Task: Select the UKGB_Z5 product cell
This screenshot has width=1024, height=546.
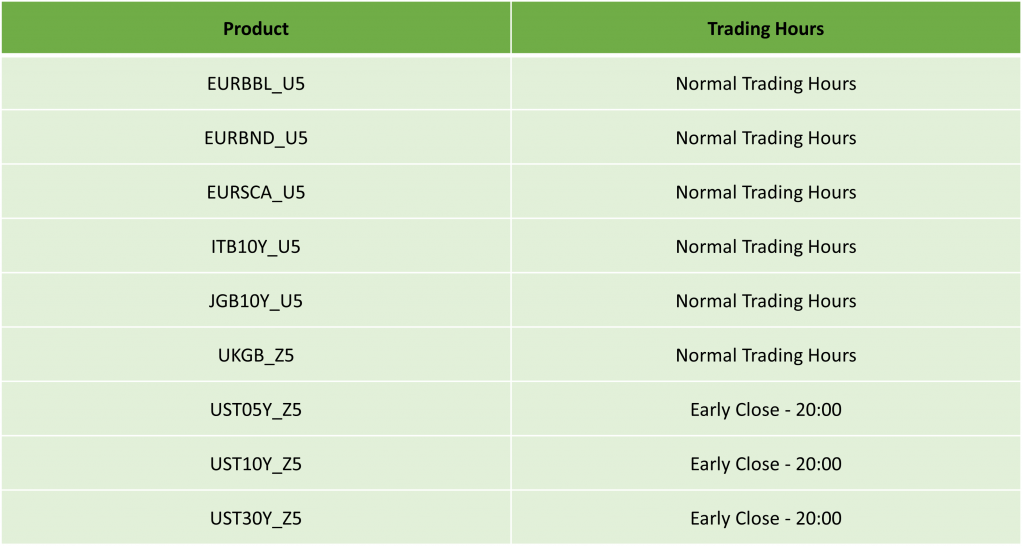Action: [x=256, y=355]
